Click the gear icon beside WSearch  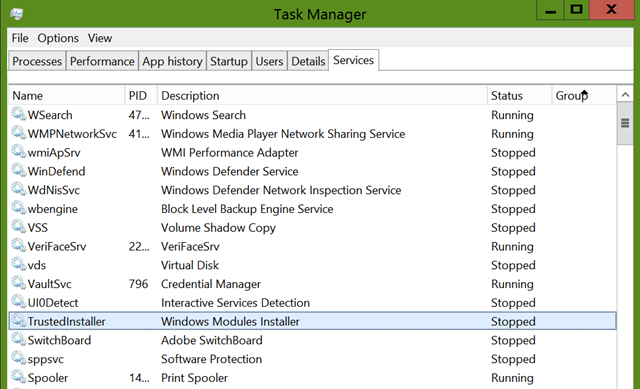click(18, 114)
